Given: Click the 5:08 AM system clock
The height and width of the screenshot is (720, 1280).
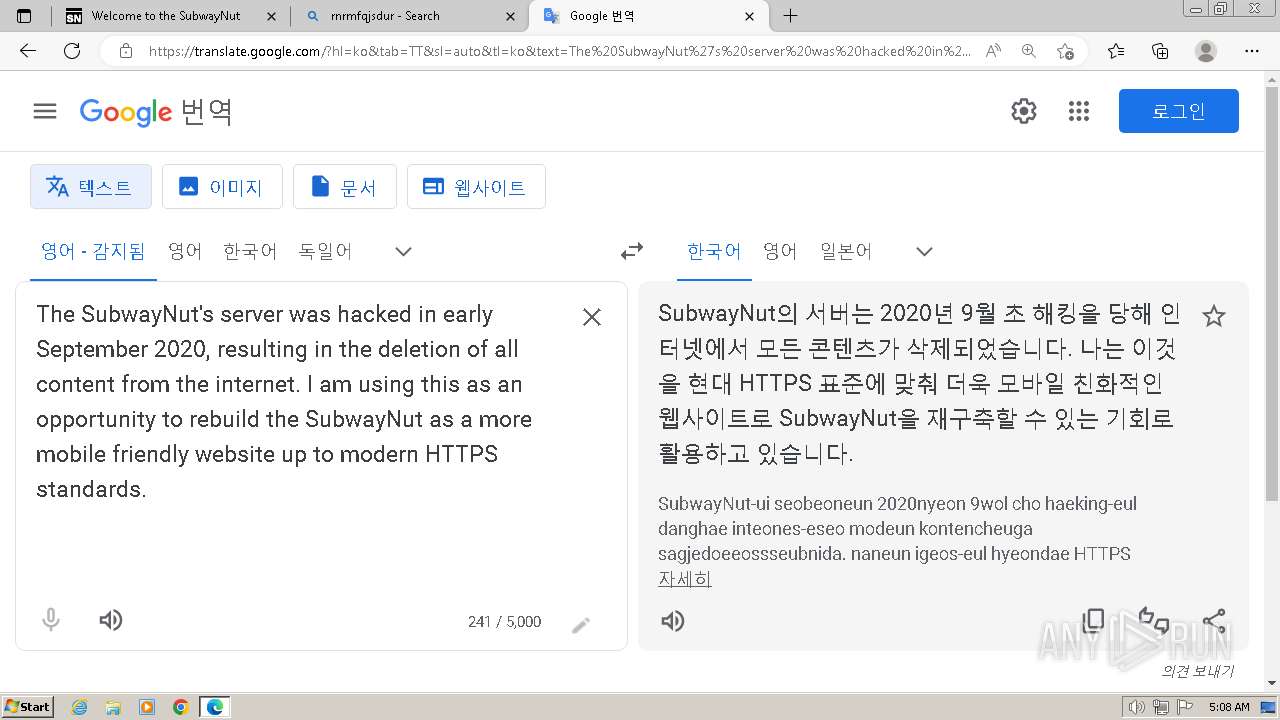Looking at the screenshot, I should point(1229,707).
